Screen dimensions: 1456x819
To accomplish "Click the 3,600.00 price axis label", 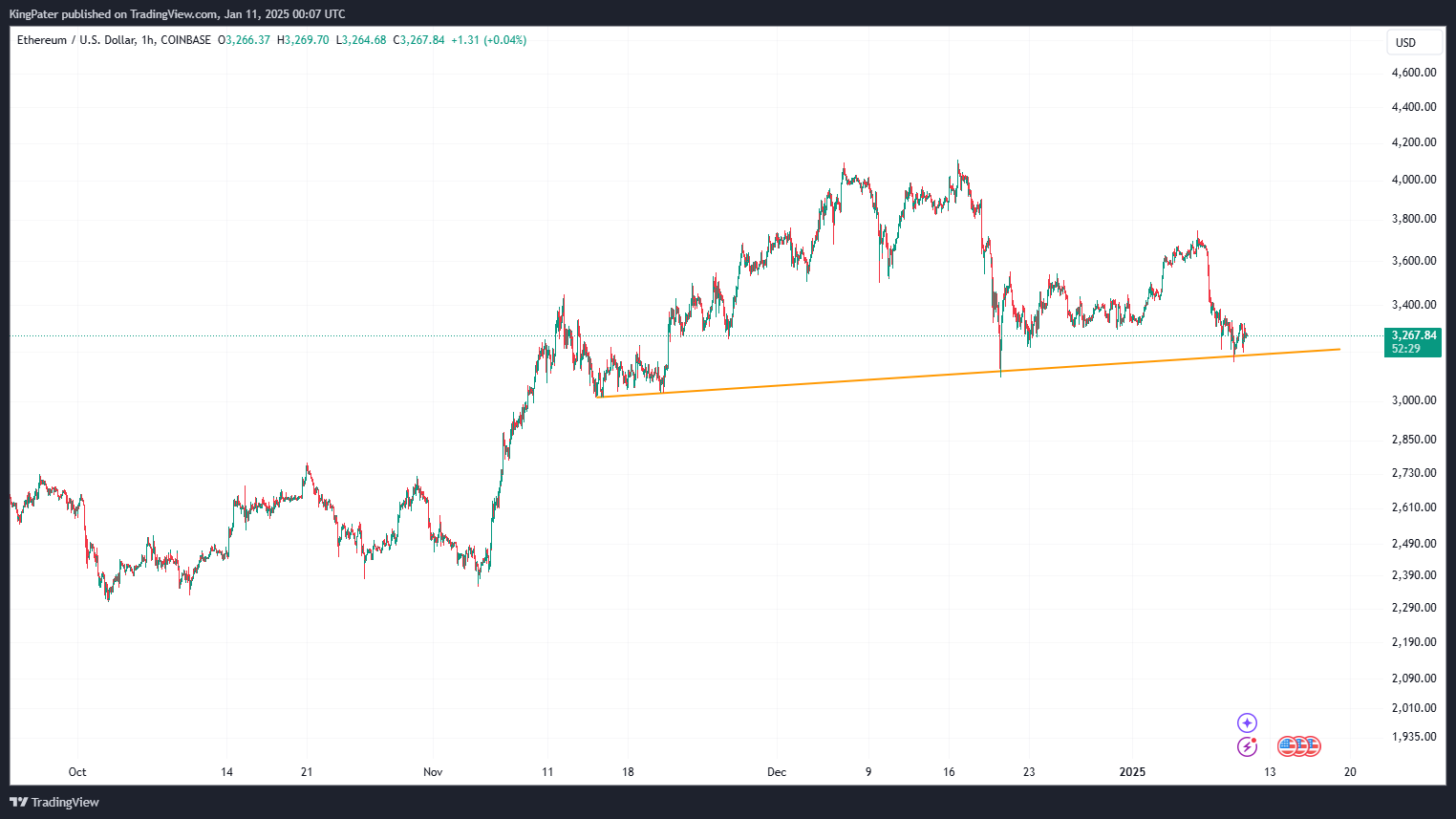I will tap(1414, 261).
